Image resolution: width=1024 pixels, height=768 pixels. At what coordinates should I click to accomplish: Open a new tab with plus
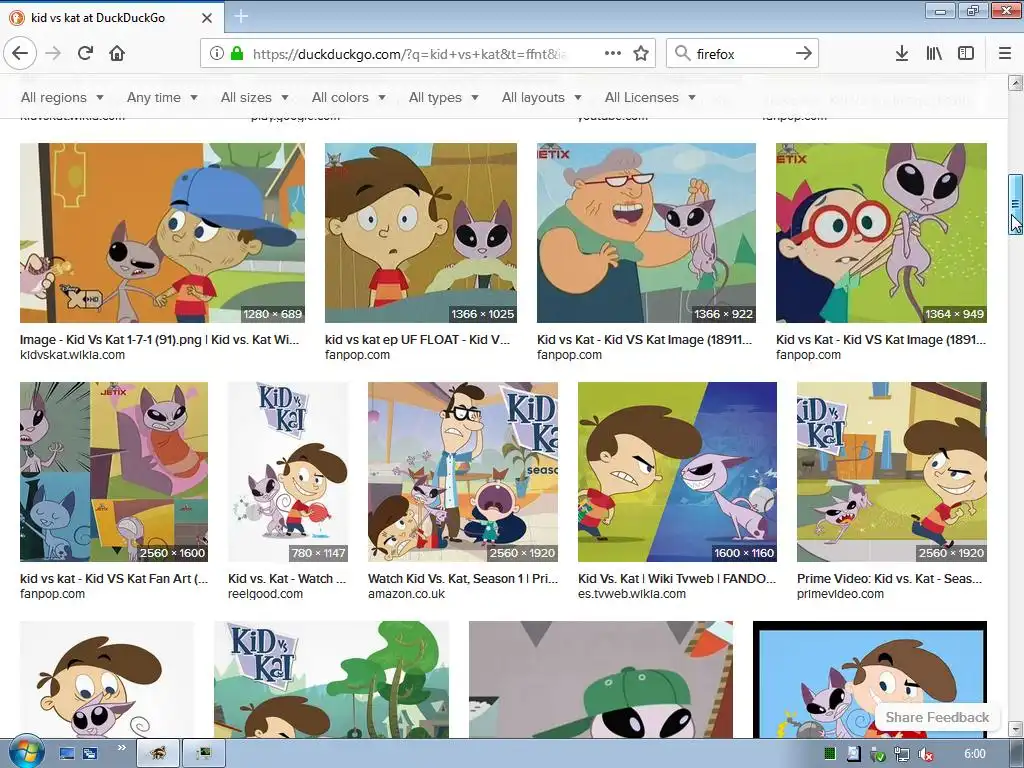(241, 16)
